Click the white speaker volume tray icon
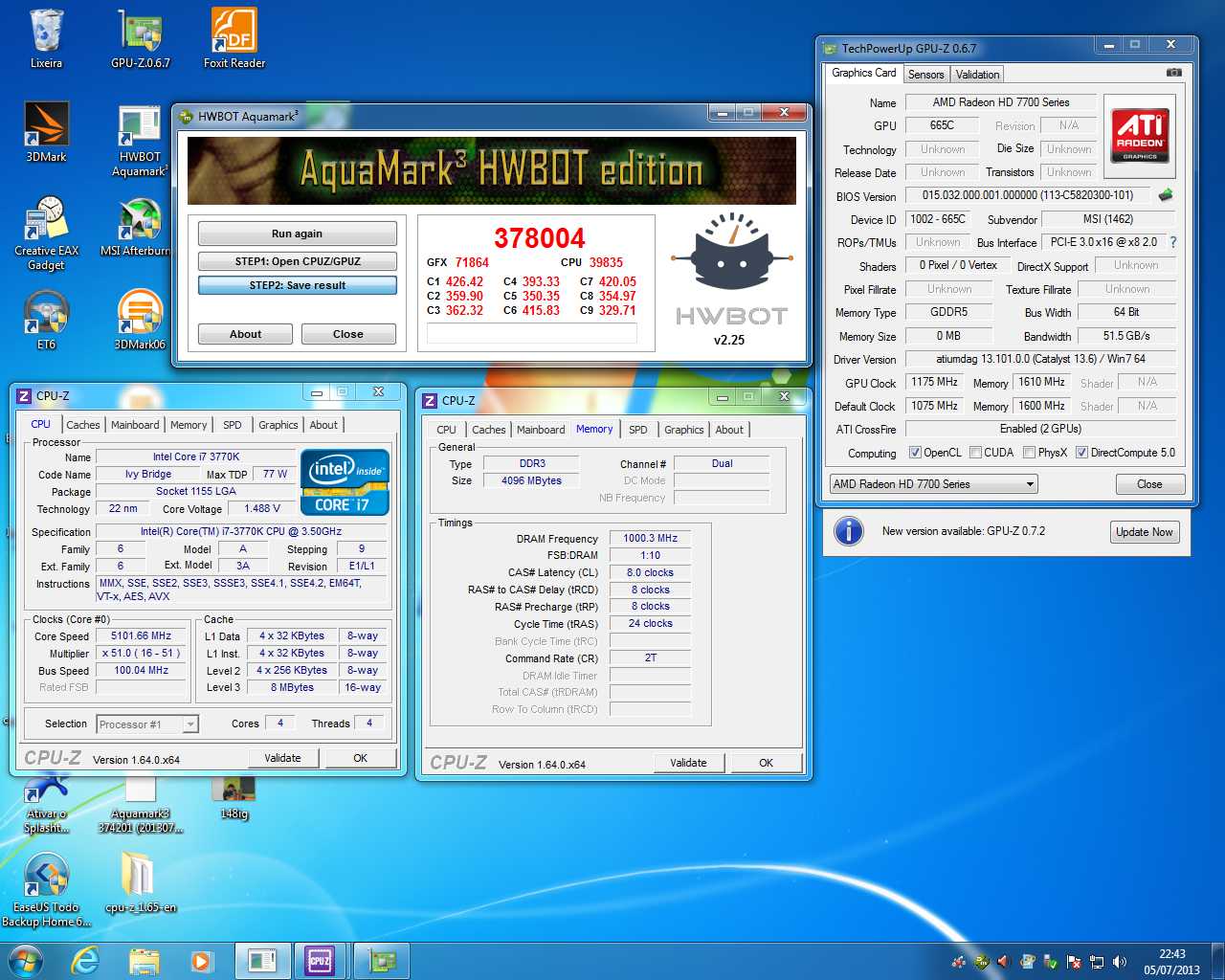1225x980 pixels. pyautogui.click(x=1120, y=962)
